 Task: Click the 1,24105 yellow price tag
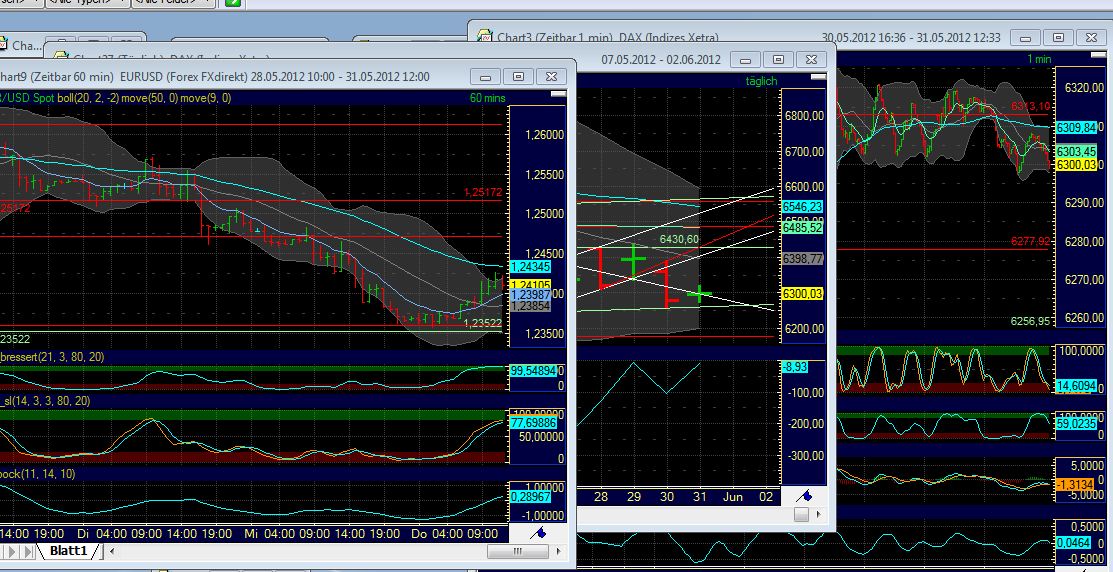pos(531,285)
